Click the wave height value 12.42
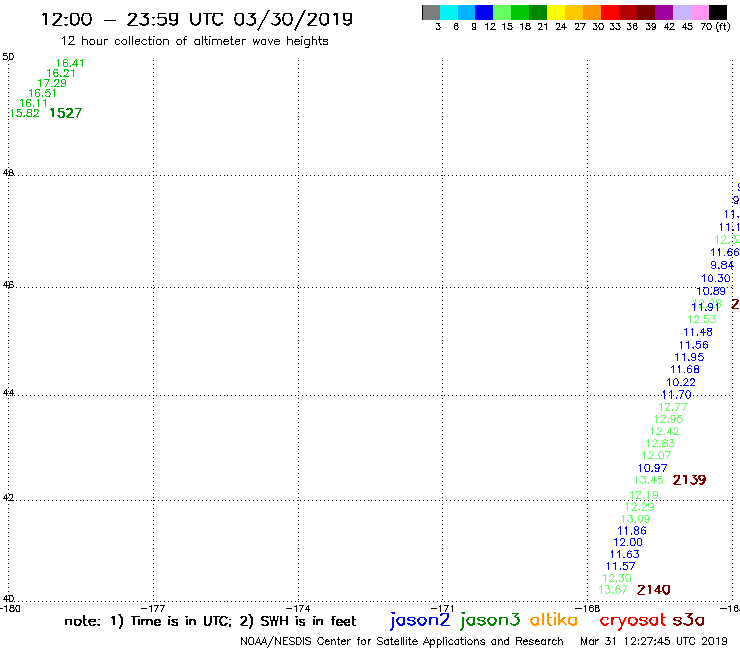This screenshot has height=650, width=740. 664,431
